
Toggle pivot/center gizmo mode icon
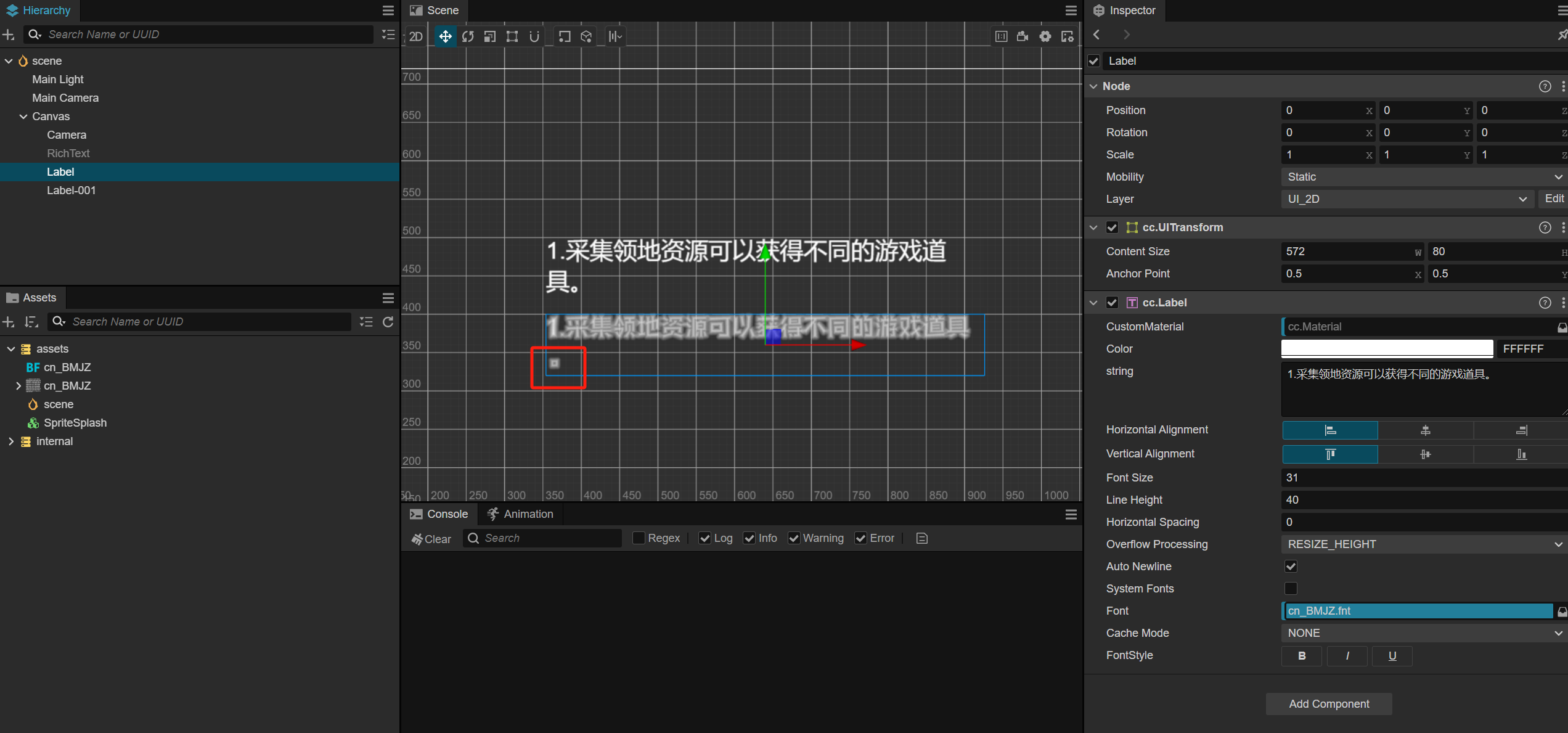(565, 36)
